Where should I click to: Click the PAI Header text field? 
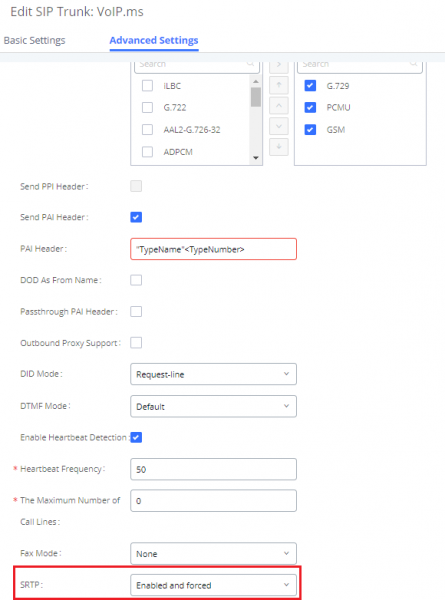click(213, 249)
